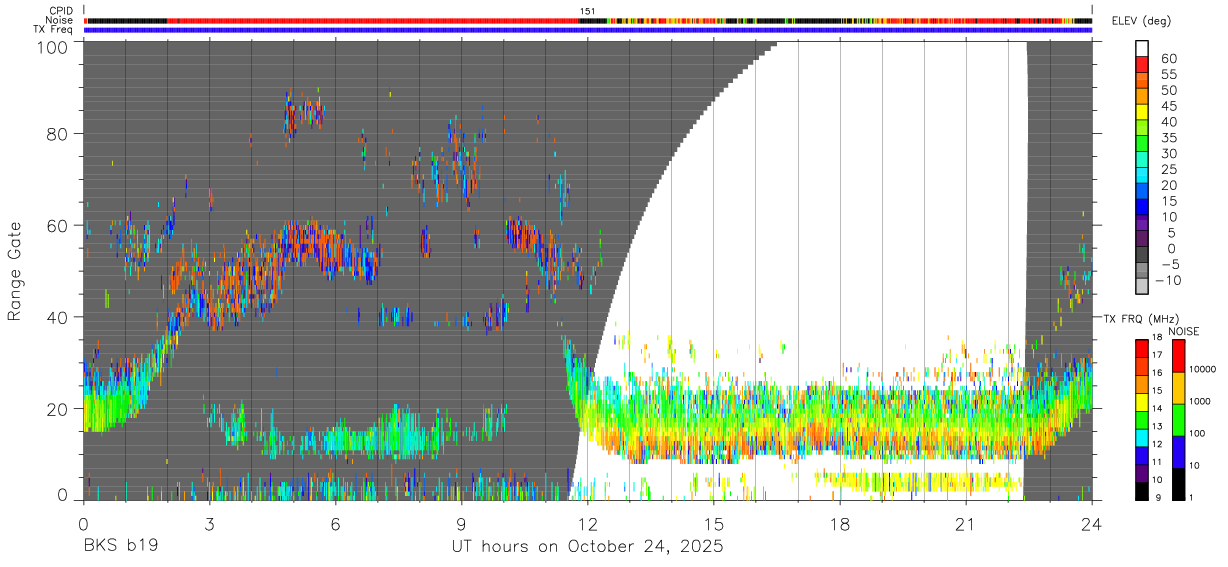Click the UT hours on October 24, 2025 title
The height and width of the screenshot is (567, 1228).
[587, 547]
